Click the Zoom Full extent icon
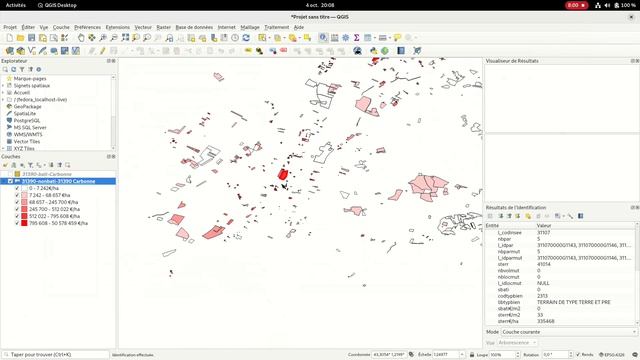Viewport: 640px width, 360px height. (125, 38)
